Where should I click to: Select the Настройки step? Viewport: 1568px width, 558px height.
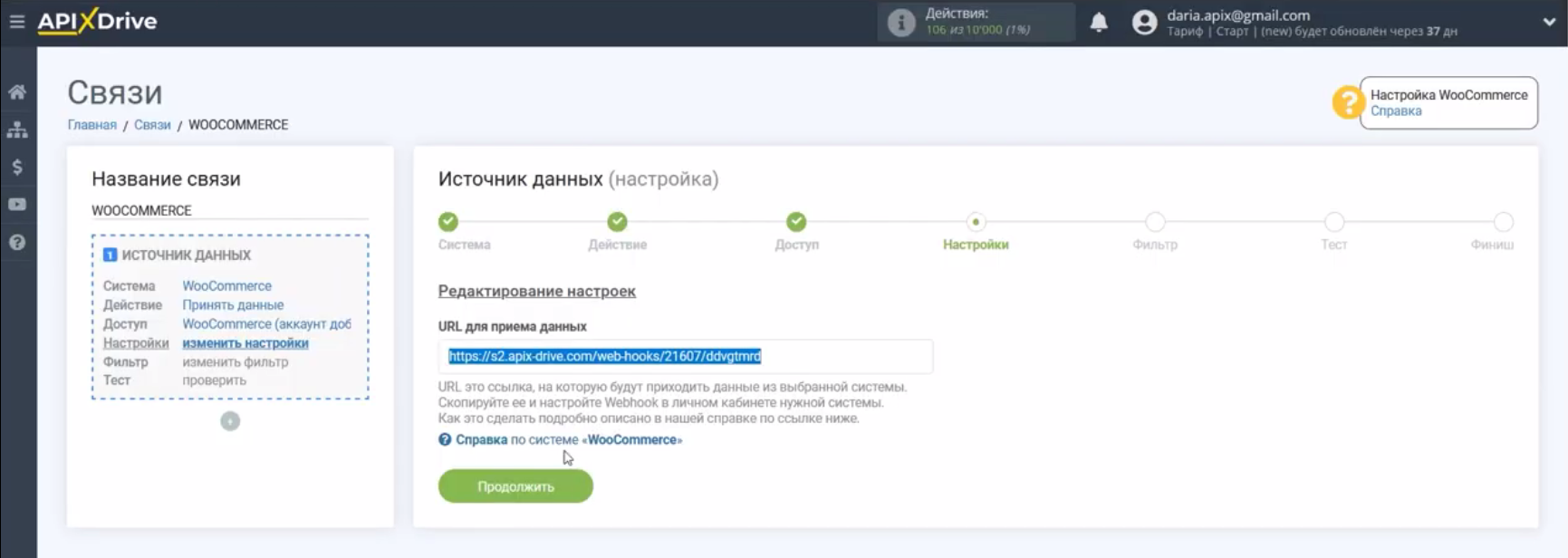976,222
